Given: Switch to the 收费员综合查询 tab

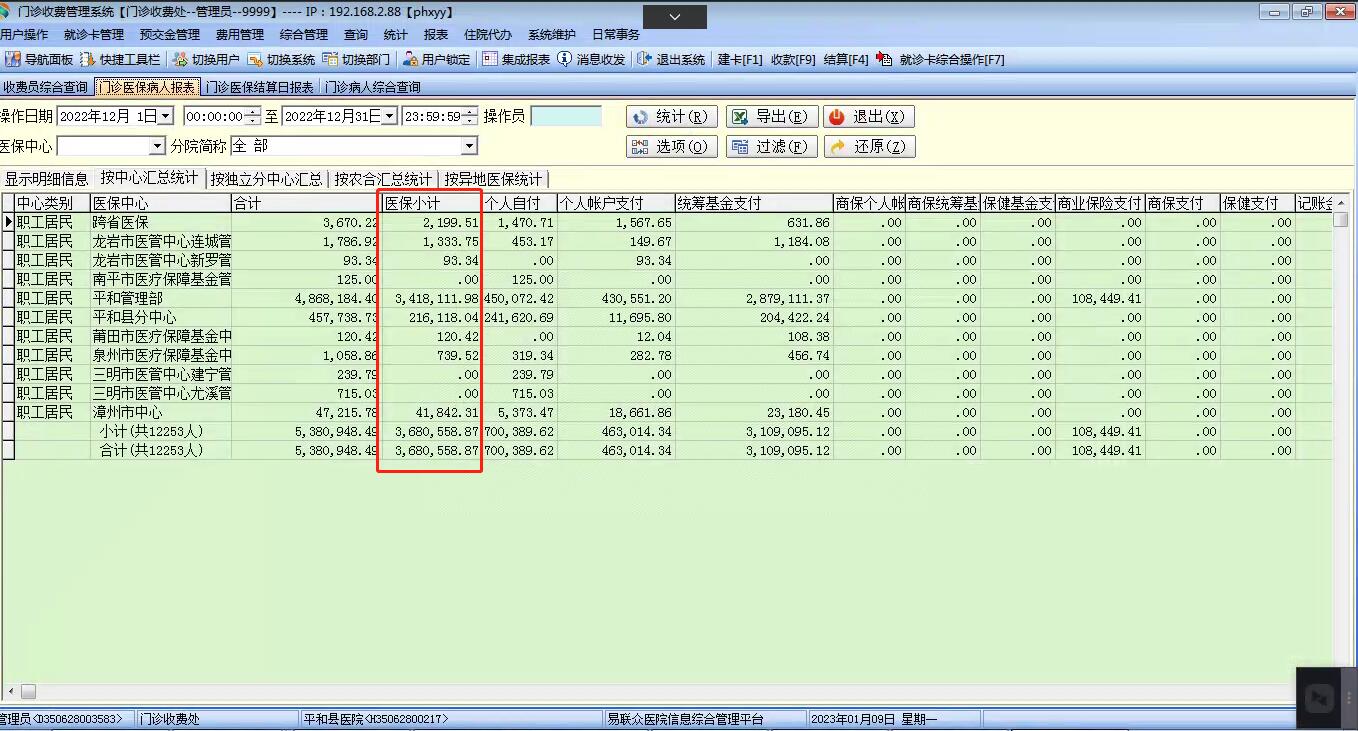Looking at the screenshot, I should (46, 88).
